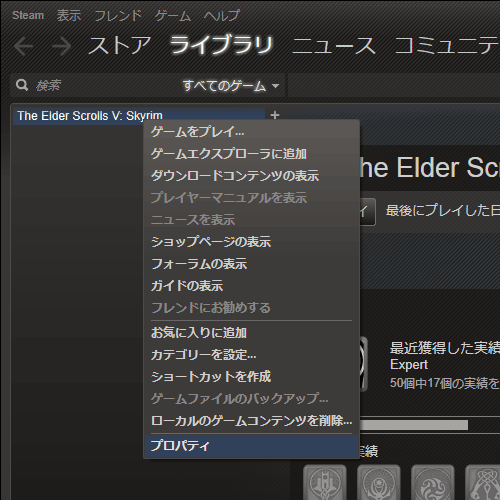Viewport: 500px width, 500px height.
Task: Open the ゲーム menu
Action: 173,15
